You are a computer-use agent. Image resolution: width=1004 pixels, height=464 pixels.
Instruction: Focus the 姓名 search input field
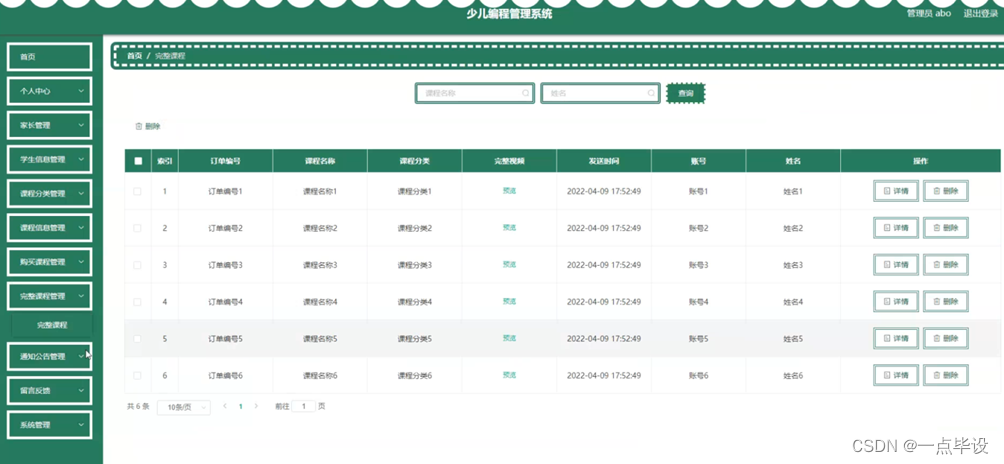point(600,93)
